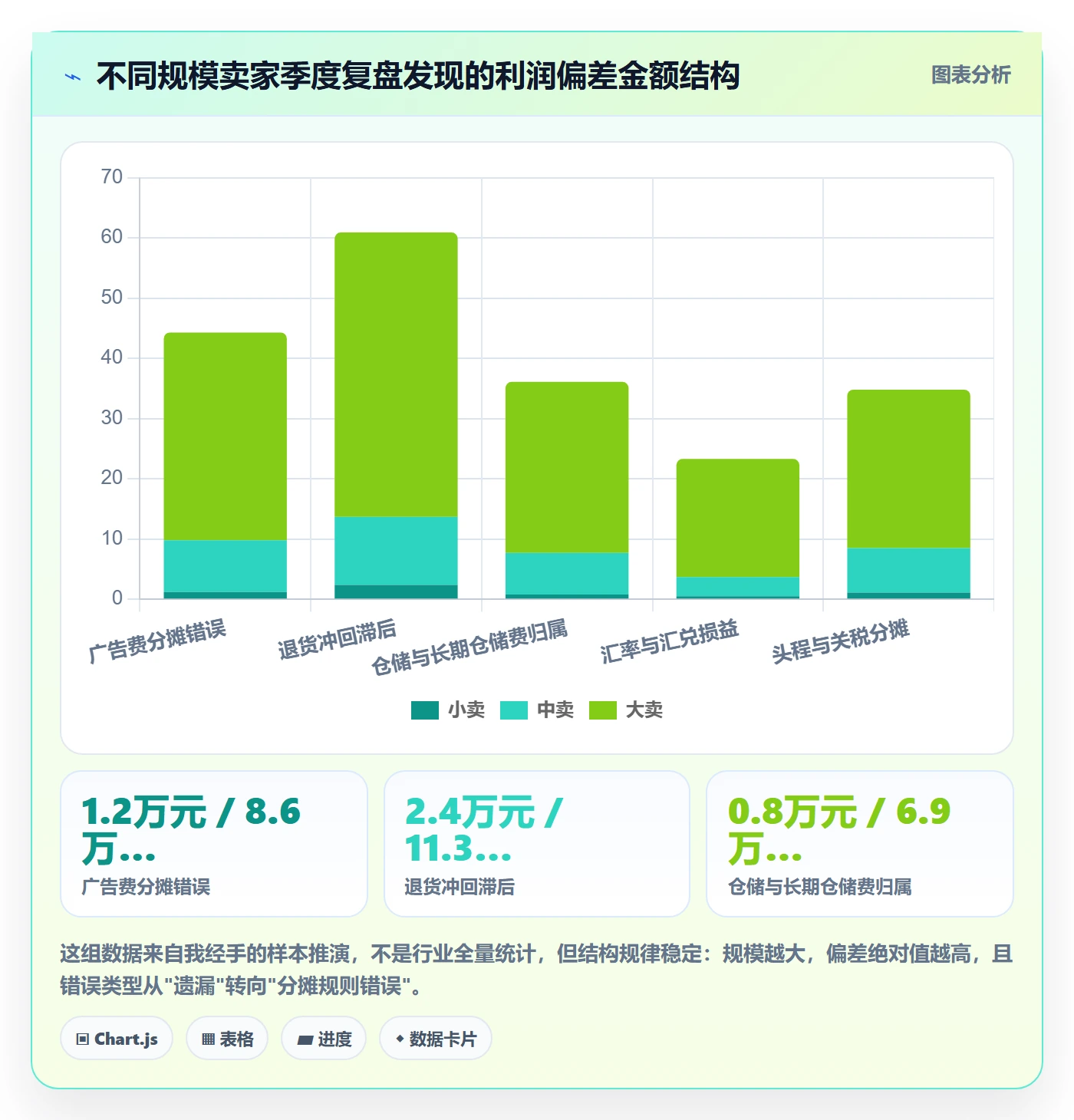Select the 大卖 segment of the 广告费分摊错误 bar
1074x1120 pixels.
(x=226, y=436)
